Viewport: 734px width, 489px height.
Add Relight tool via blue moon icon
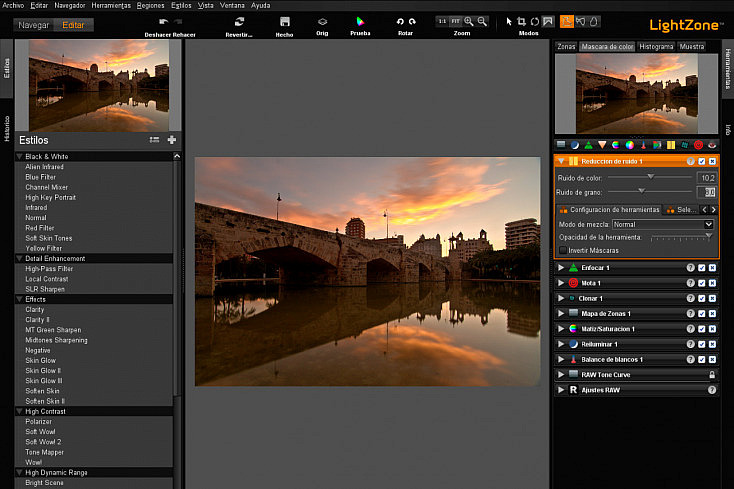click(574, 145)
